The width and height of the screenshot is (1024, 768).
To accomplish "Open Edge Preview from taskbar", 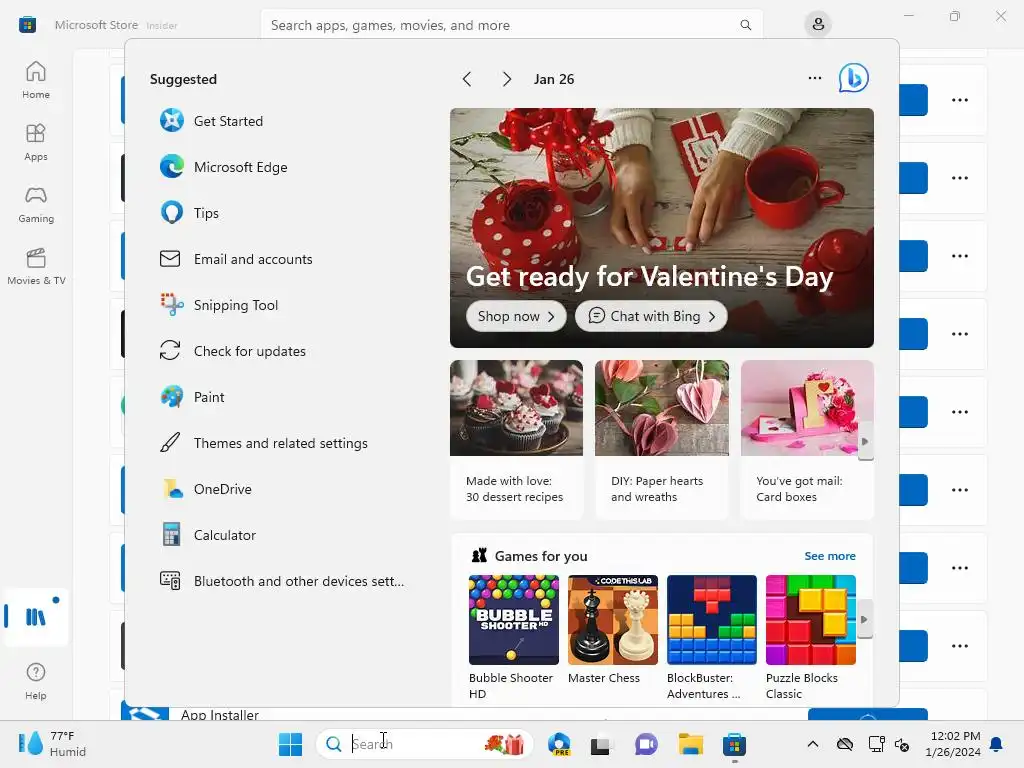I will point(559,744).
